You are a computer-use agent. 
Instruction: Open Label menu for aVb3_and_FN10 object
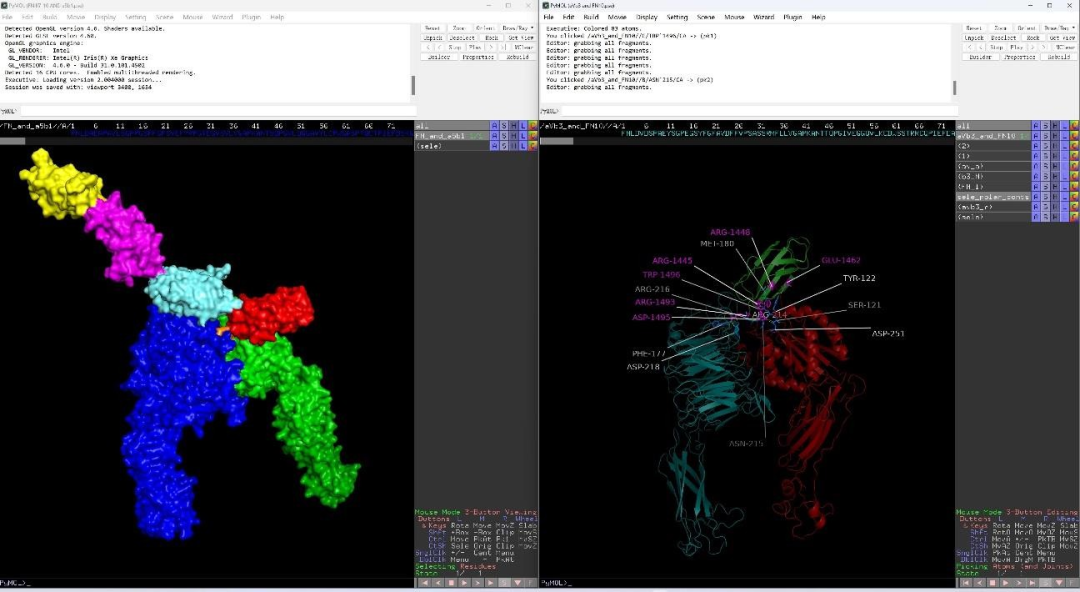pos(1065,136)
